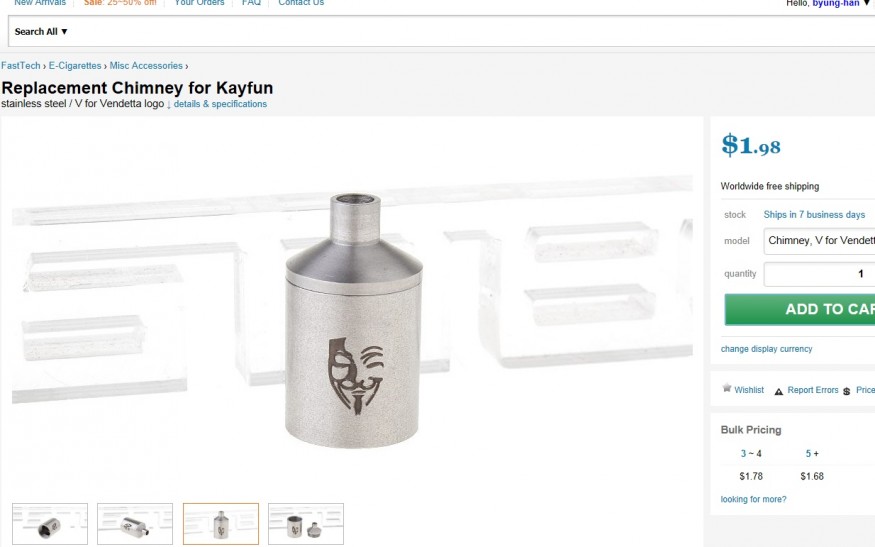The image size is (875, 547).
Task: Open the FAQ page link
Action: click(x=251, y=3)
